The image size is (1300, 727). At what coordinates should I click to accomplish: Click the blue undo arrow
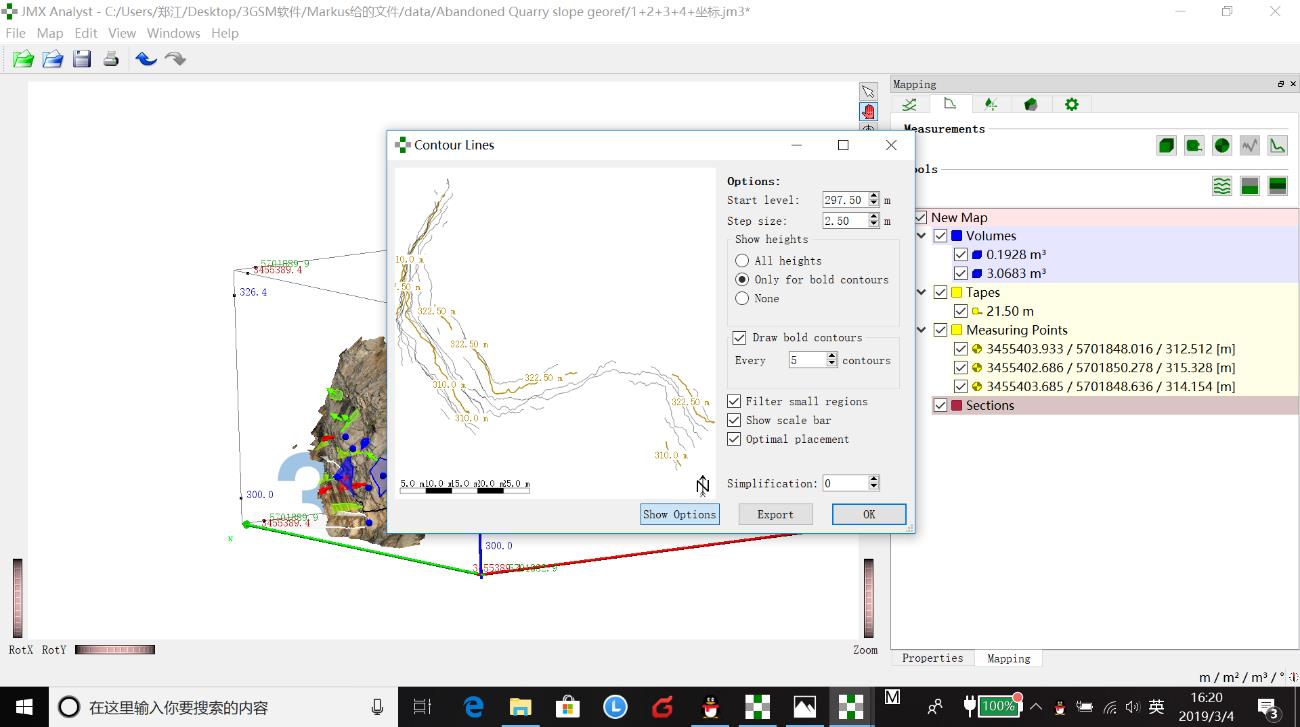(x=146, y=59)
